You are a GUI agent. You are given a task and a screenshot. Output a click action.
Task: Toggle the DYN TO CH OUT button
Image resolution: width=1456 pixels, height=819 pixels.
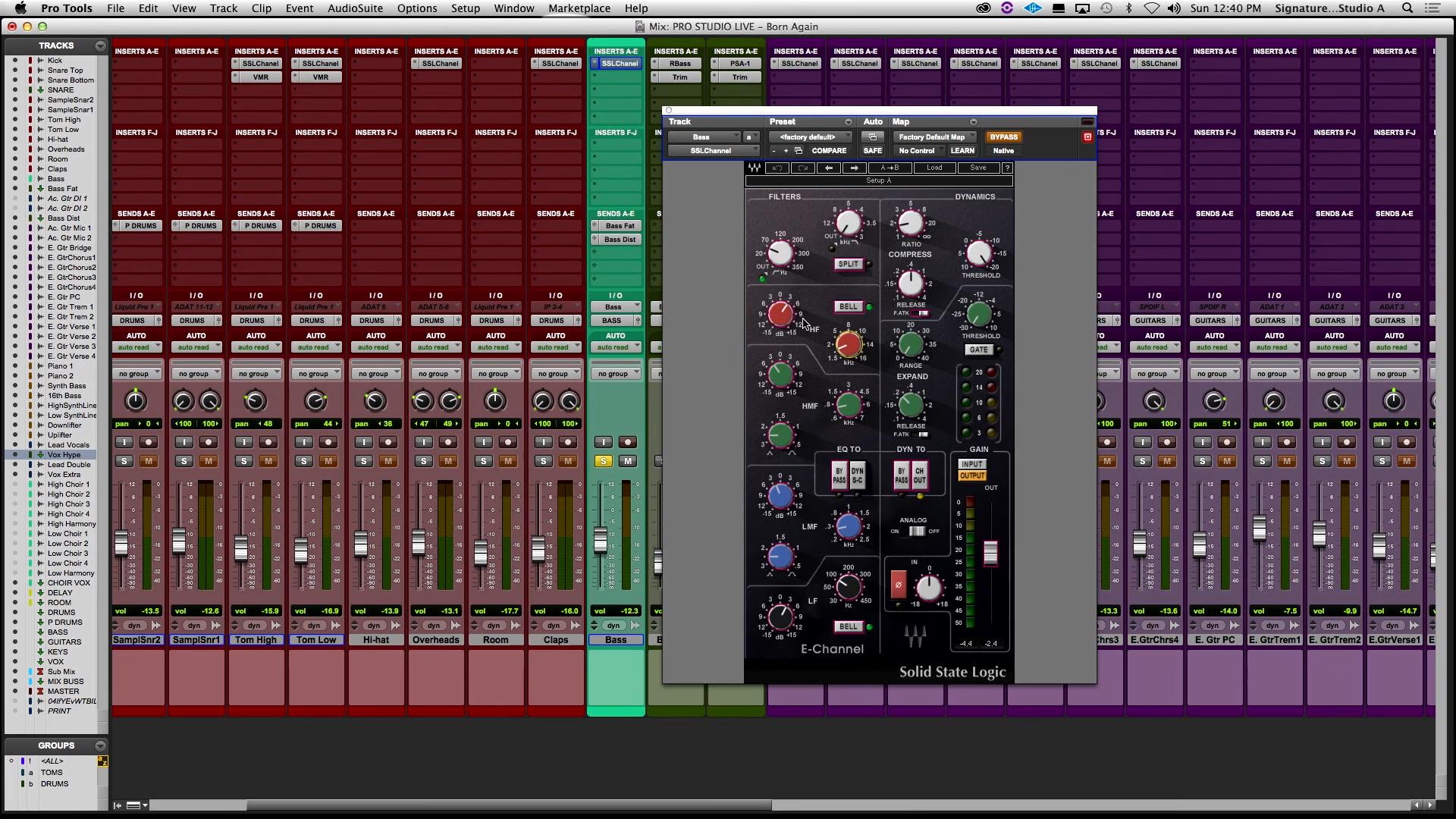pos(919,475)
